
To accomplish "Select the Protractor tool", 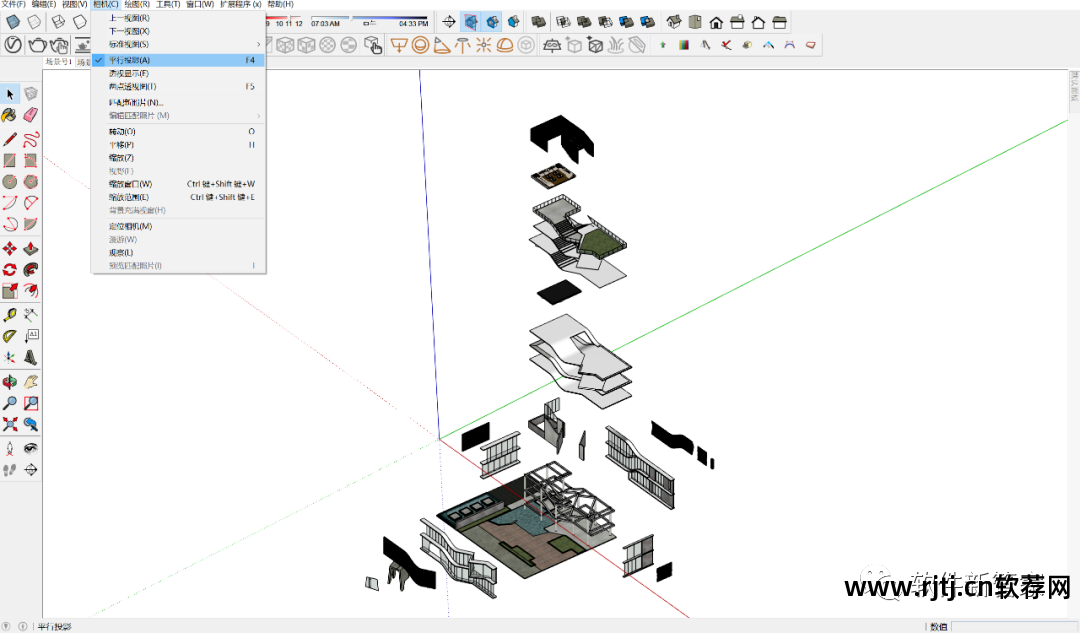I will [10, 336].
